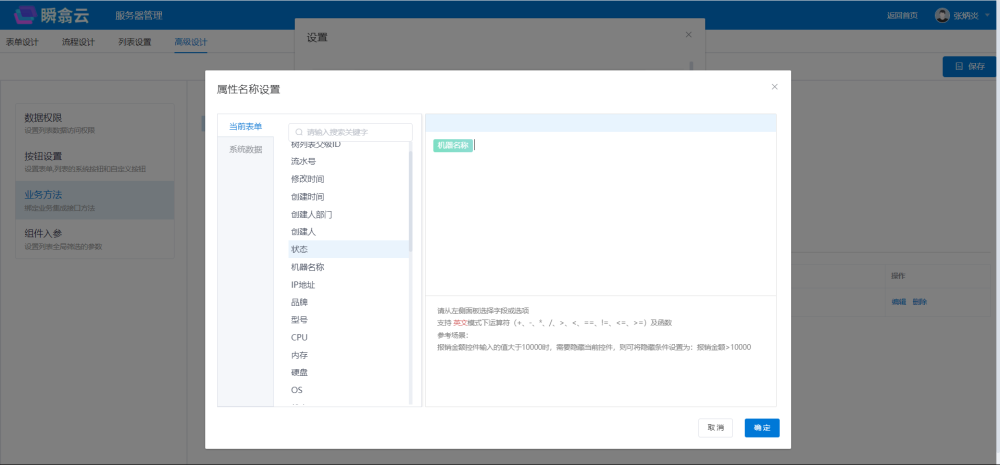Click the 瞬翕云 logo

coord(52,15)
